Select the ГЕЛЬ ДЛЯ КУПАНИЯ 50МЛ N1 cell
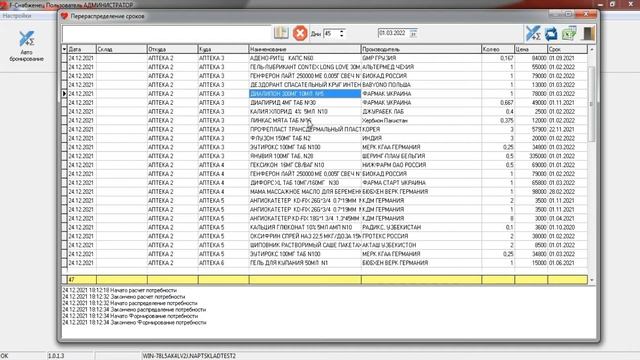640x360 pixels. 305,263
